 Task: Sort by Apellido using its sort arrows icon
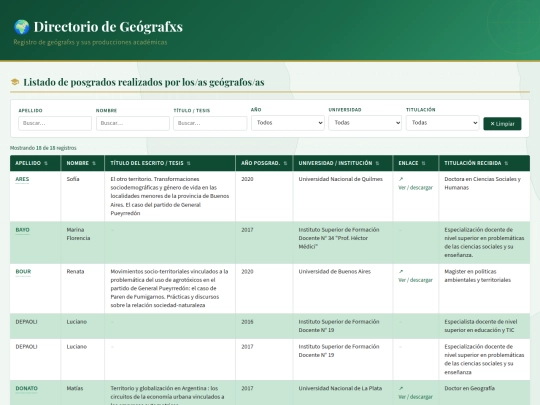46,163
